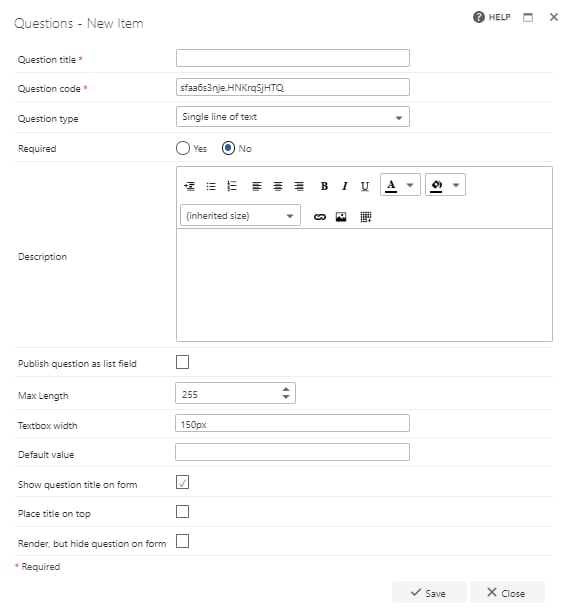This screenshot has width=569, height=609.
Task: Apply the font color button
Action: [391, 186]
